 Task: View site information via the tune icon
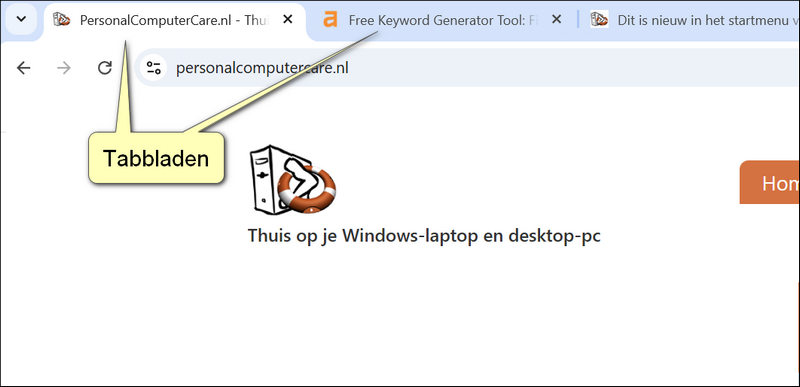pyautogui.click(x=154, y=68)
